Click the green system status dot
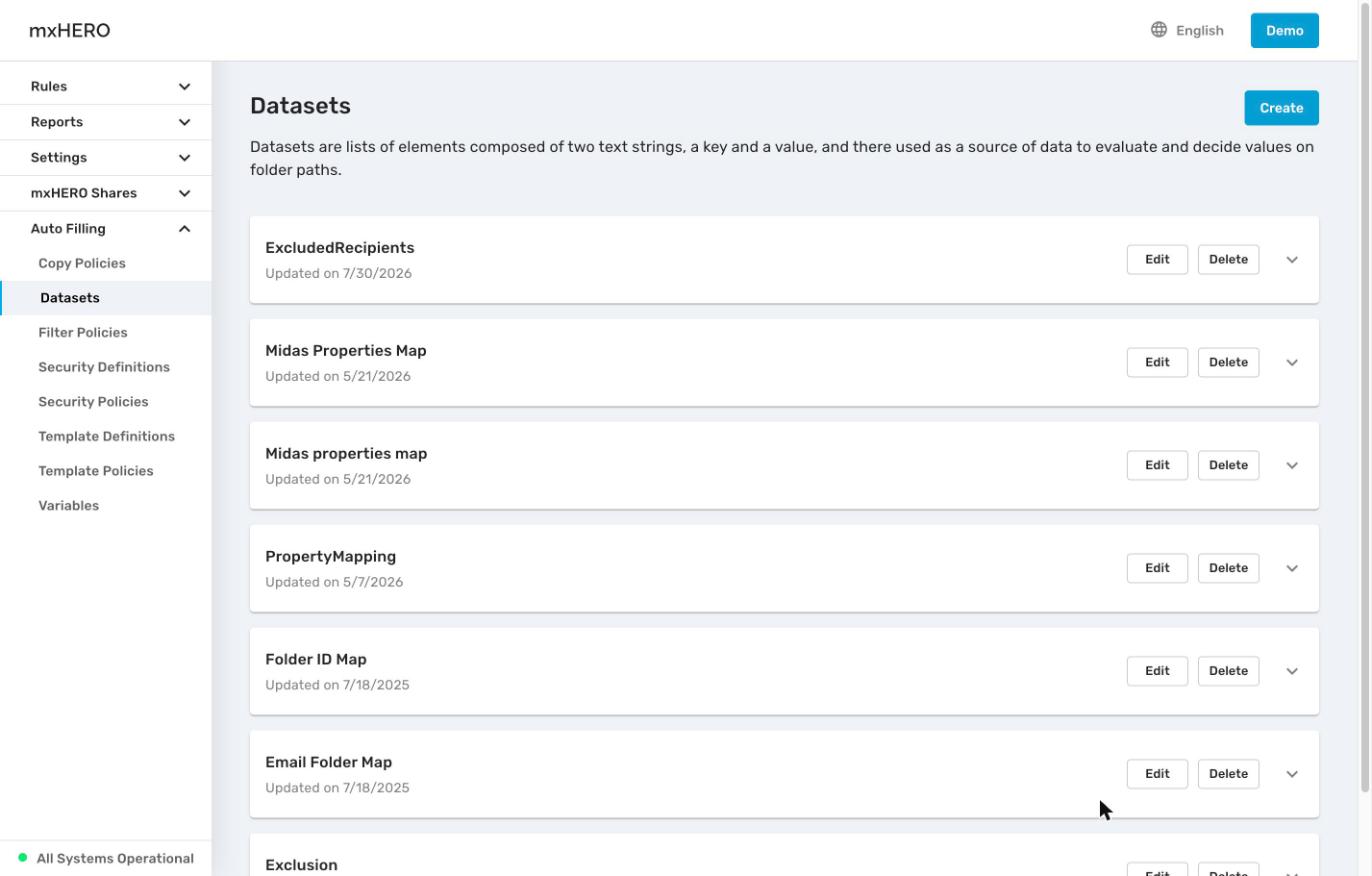Screen dimensions: 1372x876 [23, 858]
